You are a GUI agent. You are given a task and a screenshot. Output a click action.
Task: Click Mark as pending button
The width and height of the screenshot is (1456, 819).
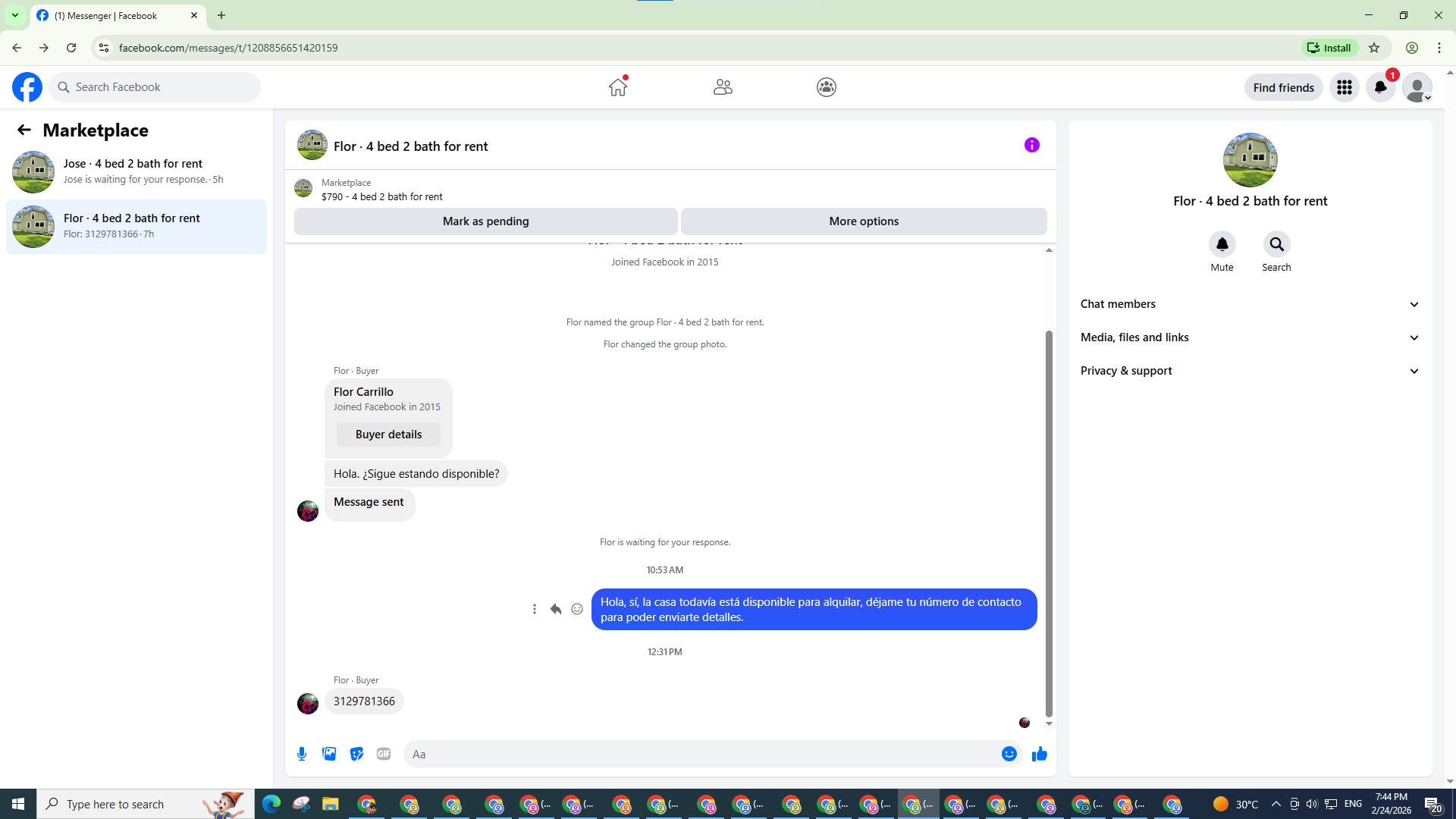point(485,221)
